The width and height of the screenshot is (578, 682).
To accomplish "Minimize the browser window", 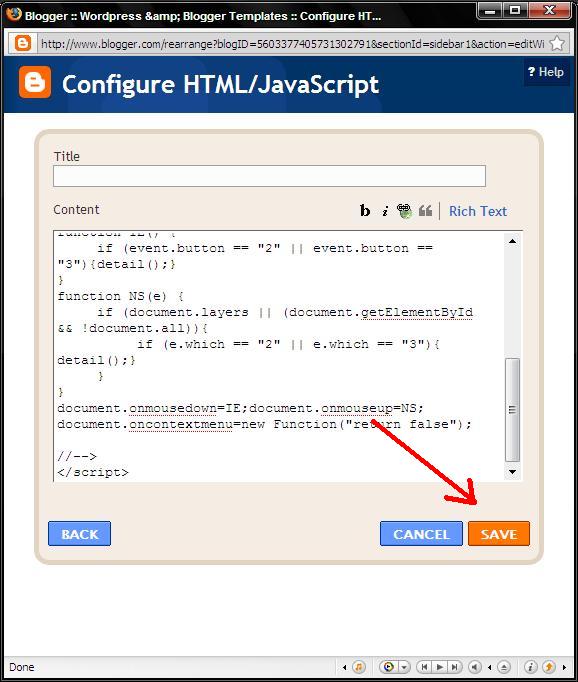I will [x=490, y=10].
